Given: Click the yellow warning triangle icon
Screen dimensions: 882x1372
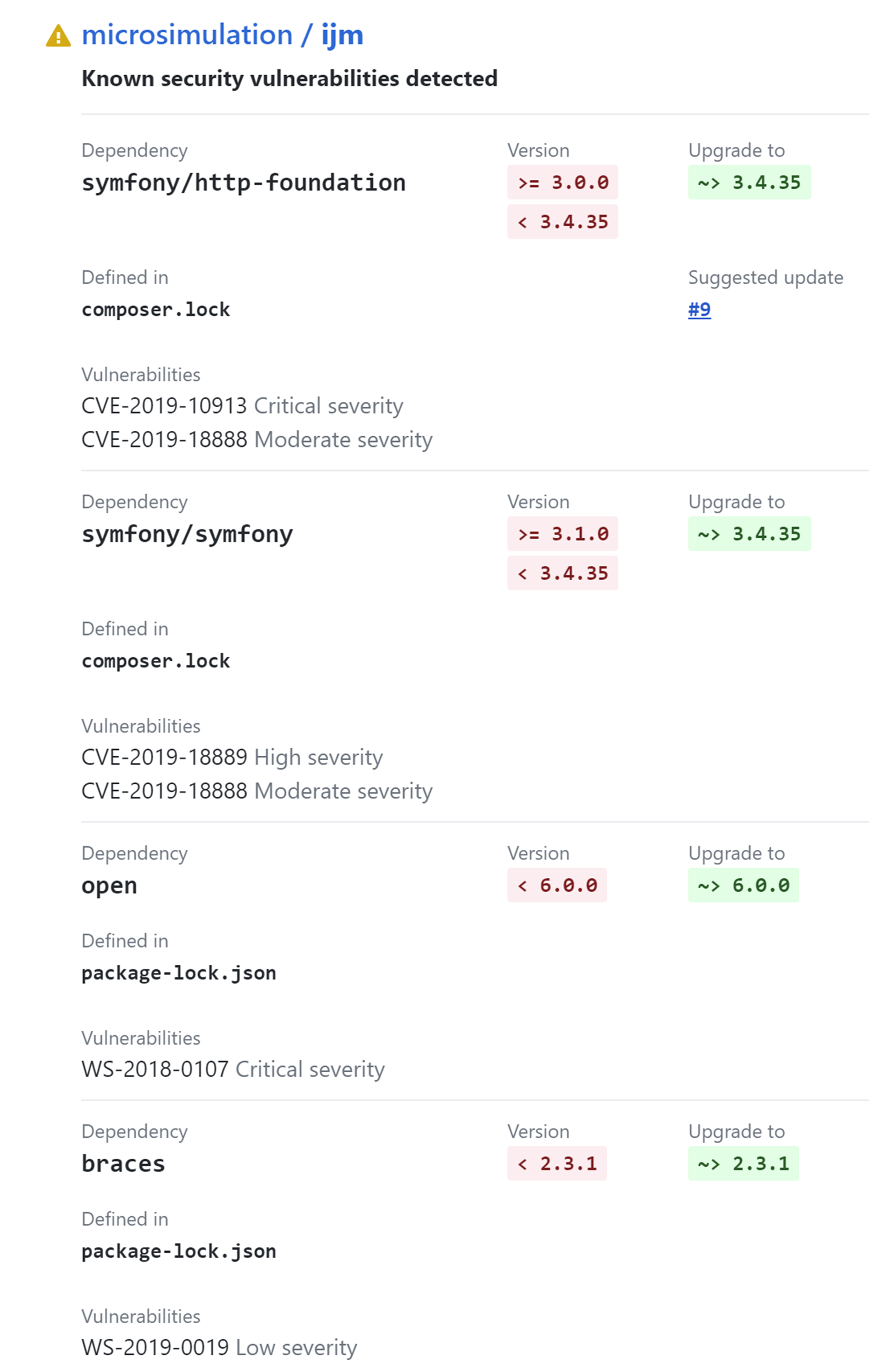Looking at the screenshot, I should [x=59, y=35].
